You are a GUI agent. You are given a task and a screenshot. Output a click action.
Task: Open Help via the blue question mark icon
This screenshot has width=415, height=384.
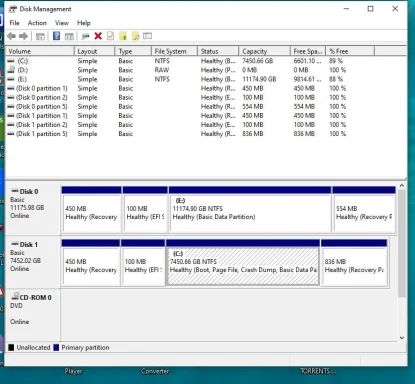(x=57, y=36)
